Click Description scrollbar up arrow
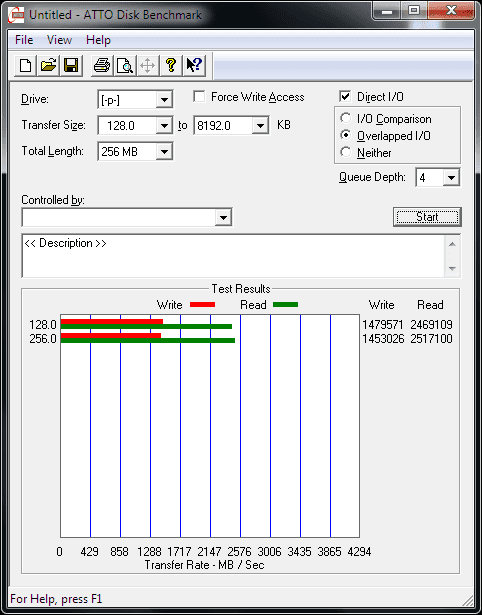Viewport: 482px width, 615px height. tap(452, 244)
